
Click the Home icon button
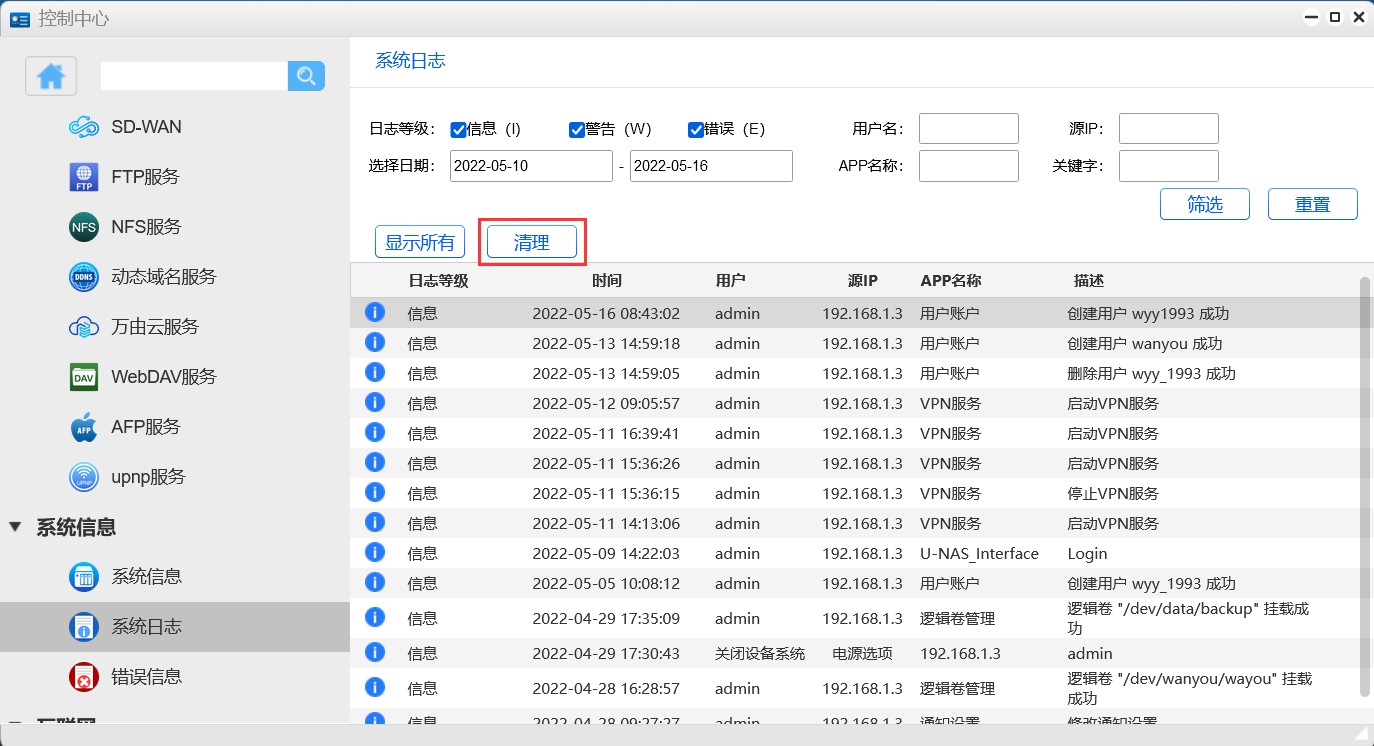click(x=51, y=76)
